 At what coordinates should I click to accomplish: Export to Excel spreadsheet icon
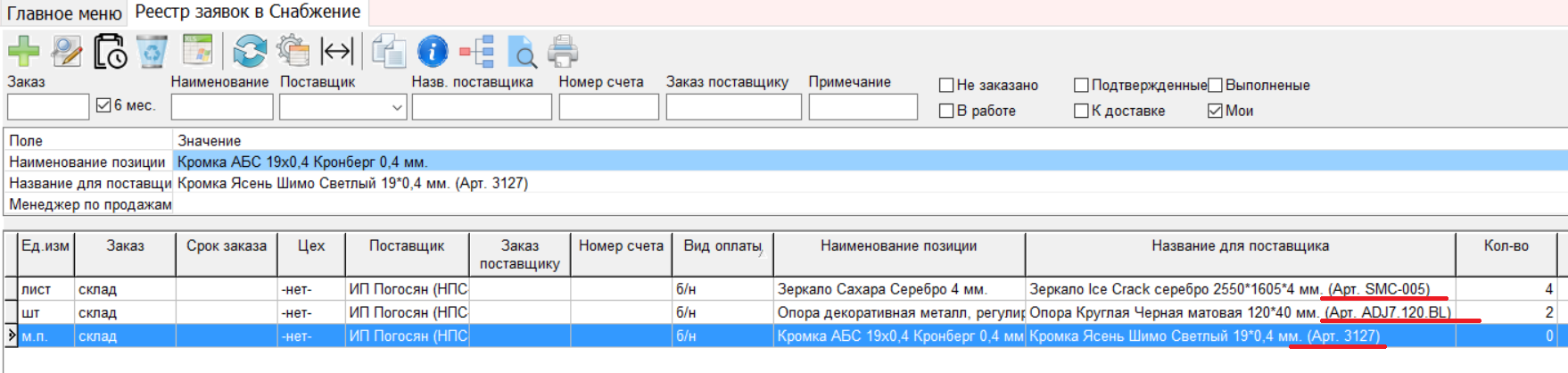(x=197, y=51)
